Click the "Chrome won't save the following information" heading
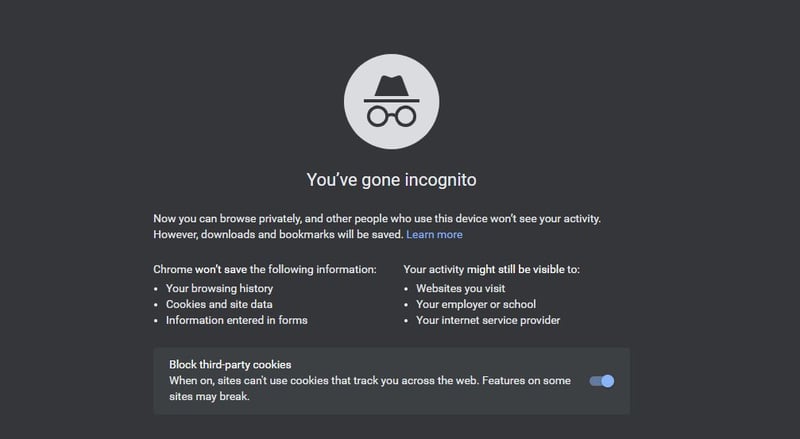Image resolution: width=800 pixels, height=439 pixels. [265, 269]
